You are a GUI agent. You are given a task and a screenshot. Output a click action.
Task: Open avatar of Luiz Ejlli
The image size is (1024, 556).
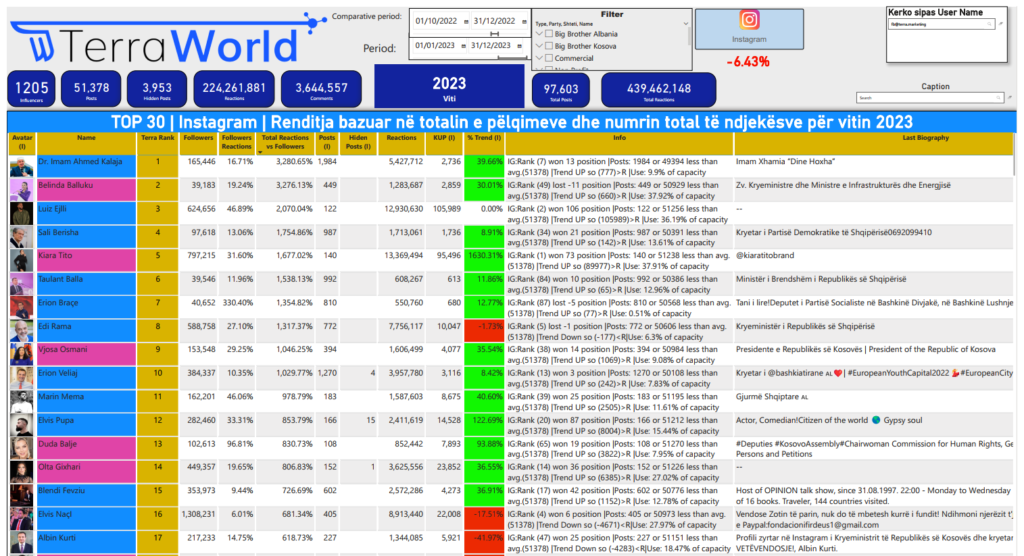click(x=22, y=213)
